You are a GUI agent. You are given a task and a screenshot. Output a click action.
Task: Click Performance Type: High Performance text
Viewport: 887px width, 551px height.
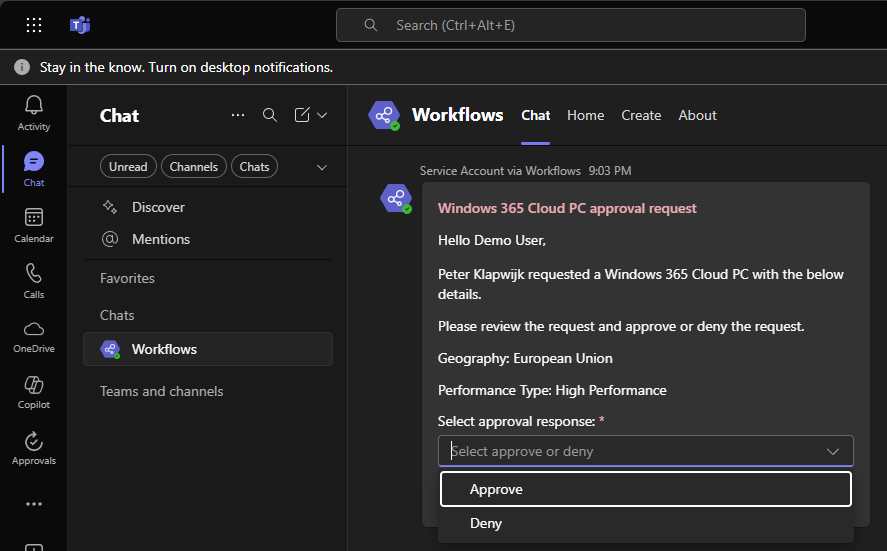click(x=552, y=390)
